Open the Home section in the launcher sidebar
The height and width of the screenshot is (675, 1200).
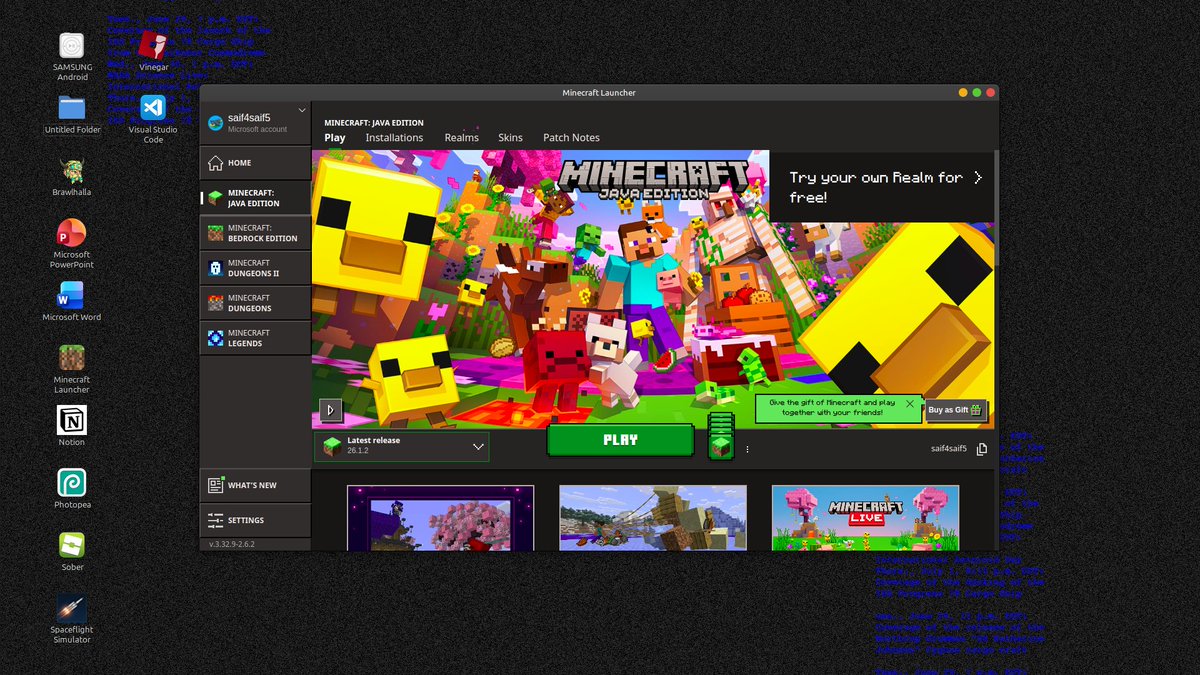pos(255,163)
